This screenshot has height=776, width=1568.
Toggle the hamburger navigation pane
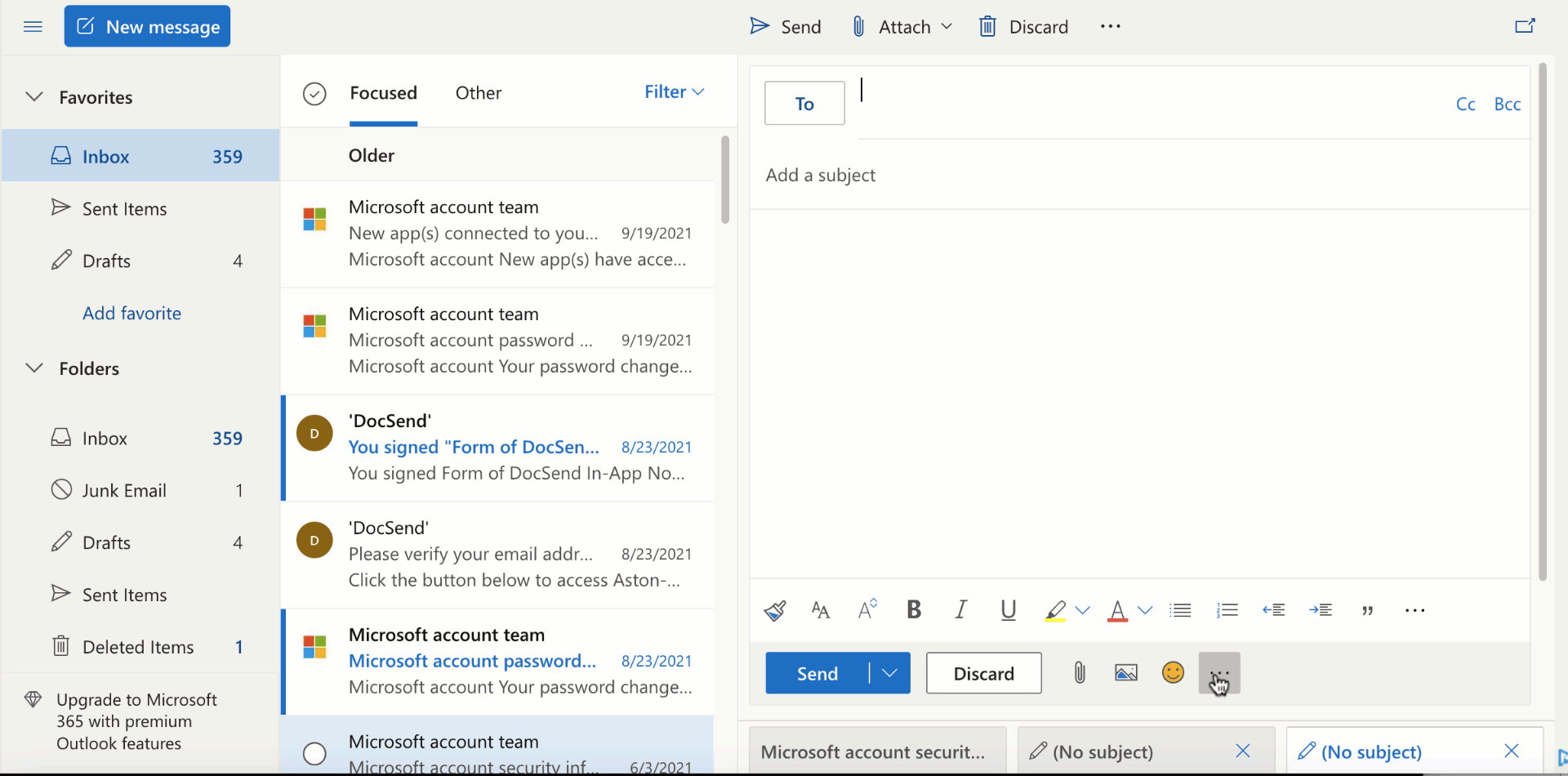(x=33, y=27)
